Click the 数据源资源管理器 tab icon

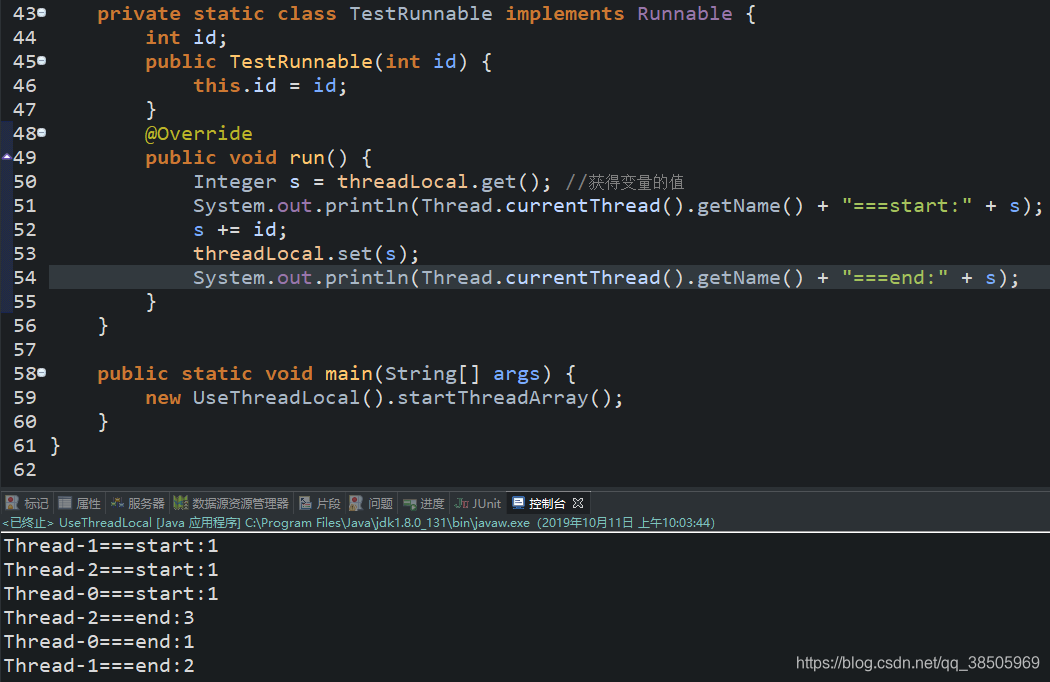(x=181, y=503)
